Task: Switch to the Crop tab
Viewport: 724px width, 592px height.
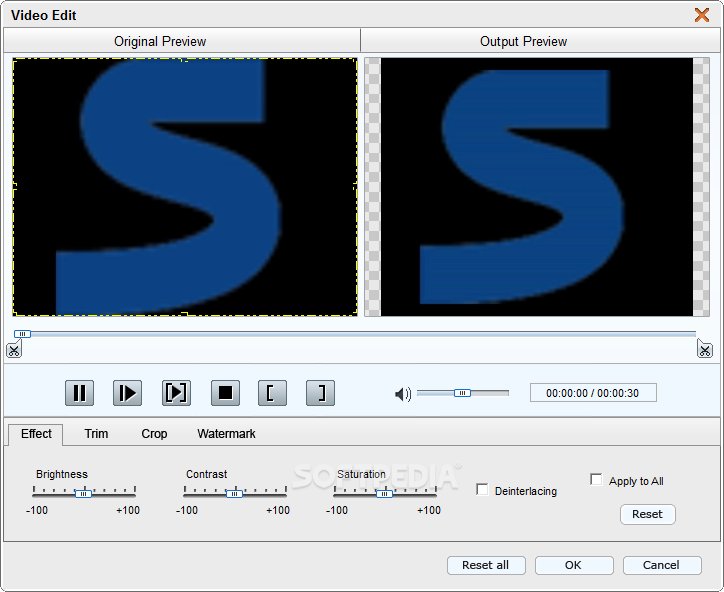Action: [x=154, y=434]
